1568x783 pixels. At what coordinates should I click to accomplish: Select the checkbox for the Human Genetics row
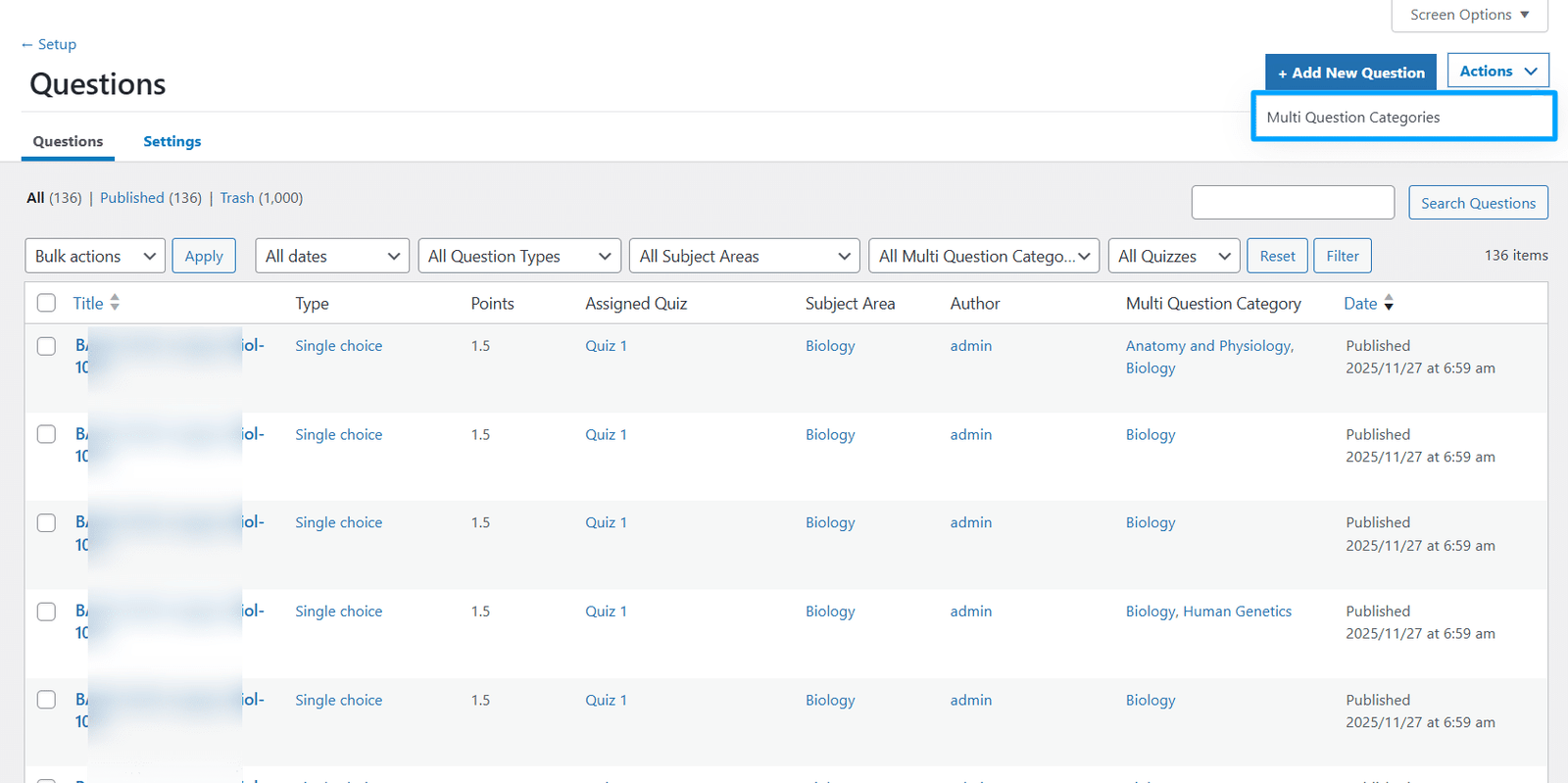(x=46, y=612)
